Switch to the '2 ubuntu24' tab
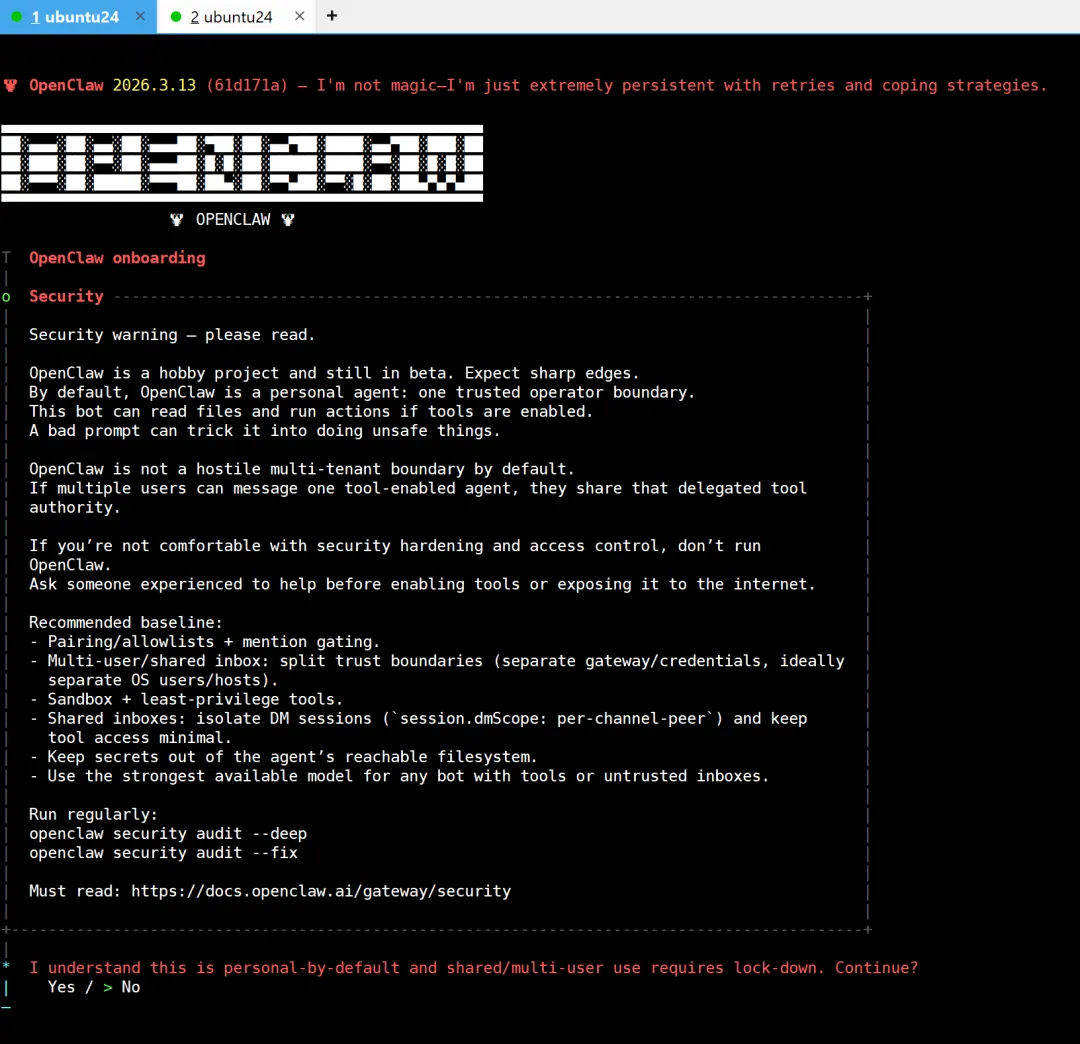 coord(236,17)
